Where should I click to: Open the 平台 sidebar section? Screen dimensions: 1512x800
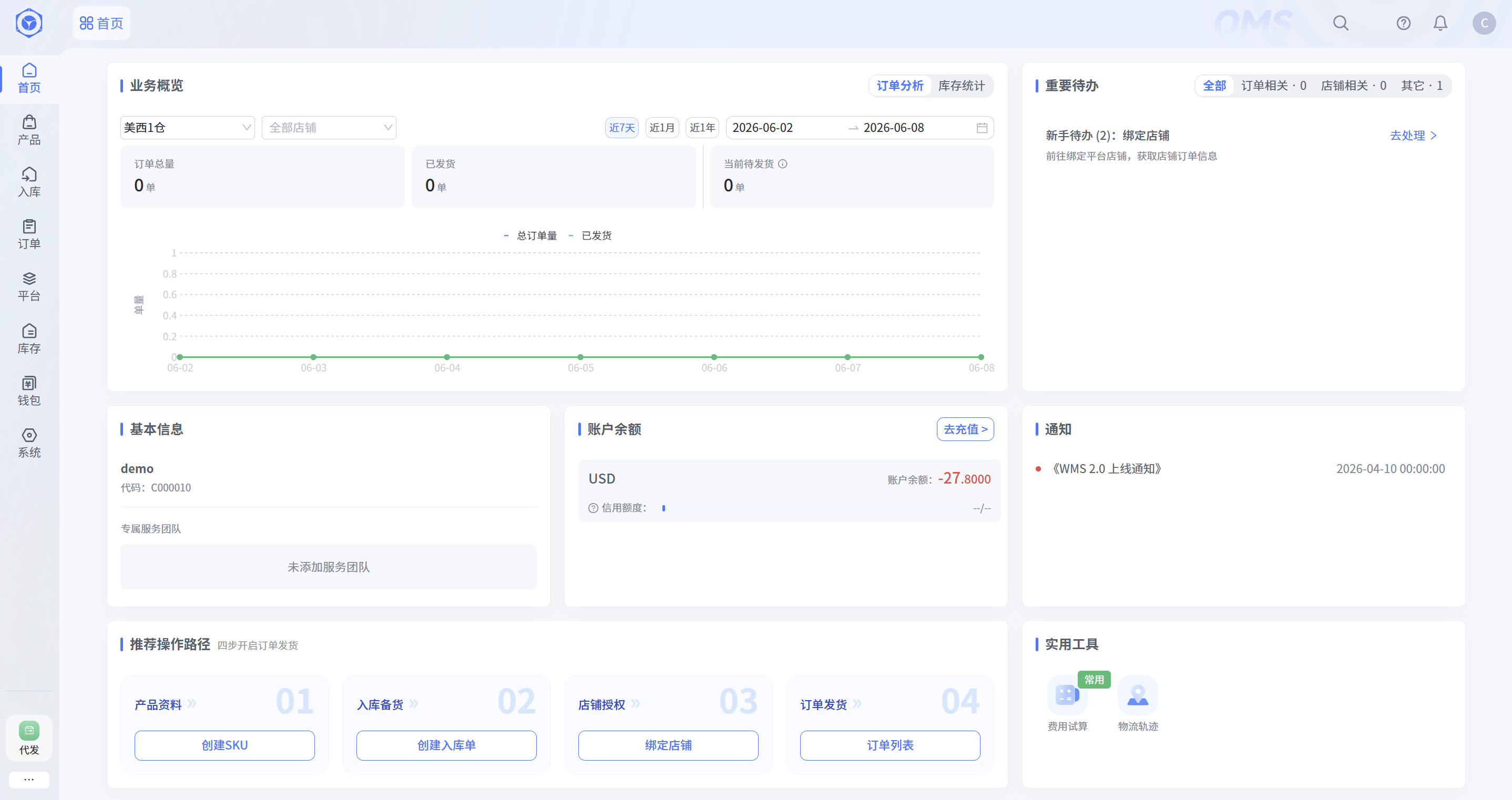coord(29,287)
